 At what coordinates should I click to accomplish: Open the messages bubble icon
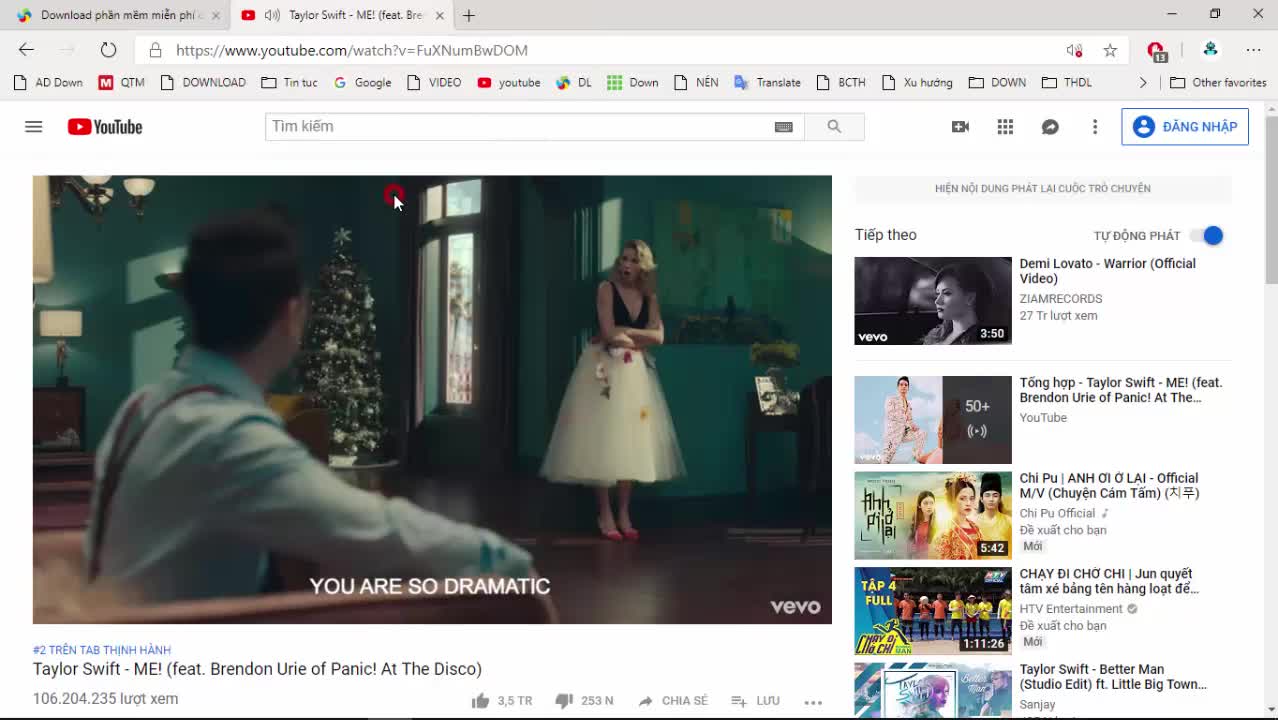[x=1050, y=127]
